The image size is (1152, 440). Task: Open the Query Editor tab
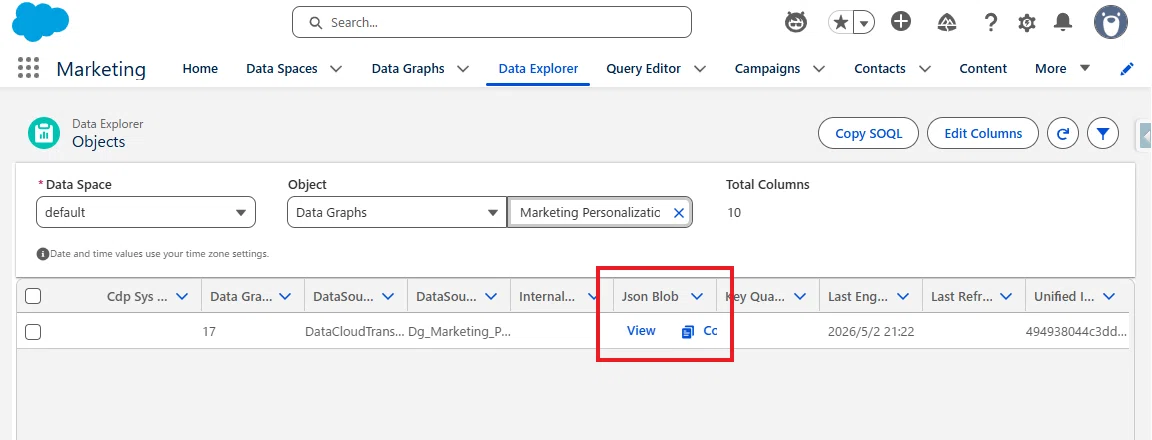[644, 68]
